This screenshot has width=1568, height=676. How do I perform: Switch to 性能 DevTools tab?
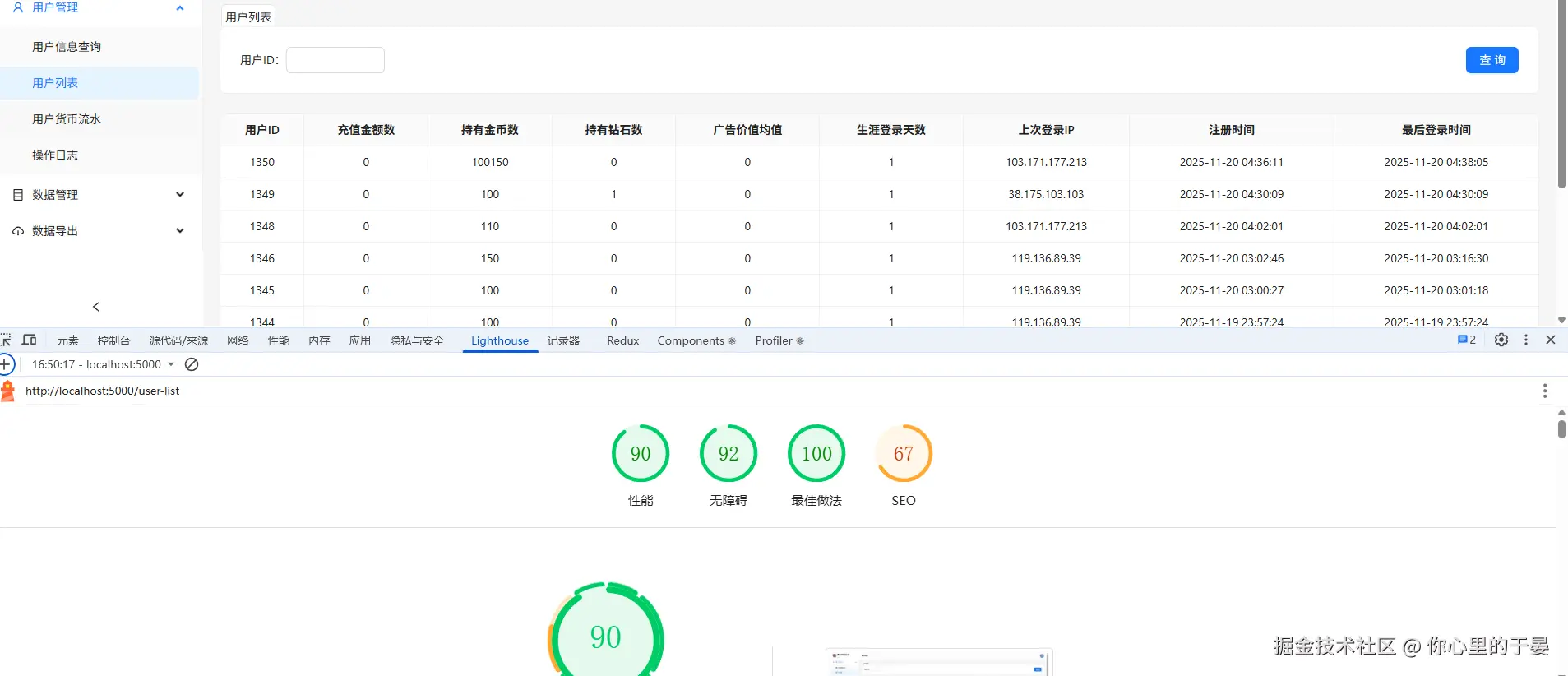tap(279, 340)
